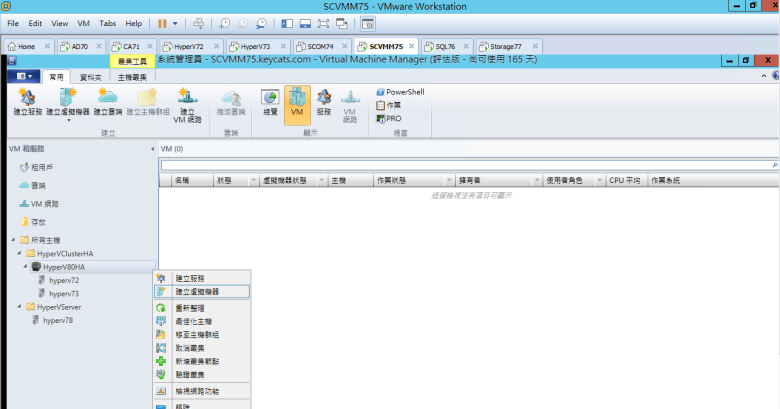Choose 重新整理 (Refresh) in context menu
Screen dimensions: 780x409
point(190,308)
